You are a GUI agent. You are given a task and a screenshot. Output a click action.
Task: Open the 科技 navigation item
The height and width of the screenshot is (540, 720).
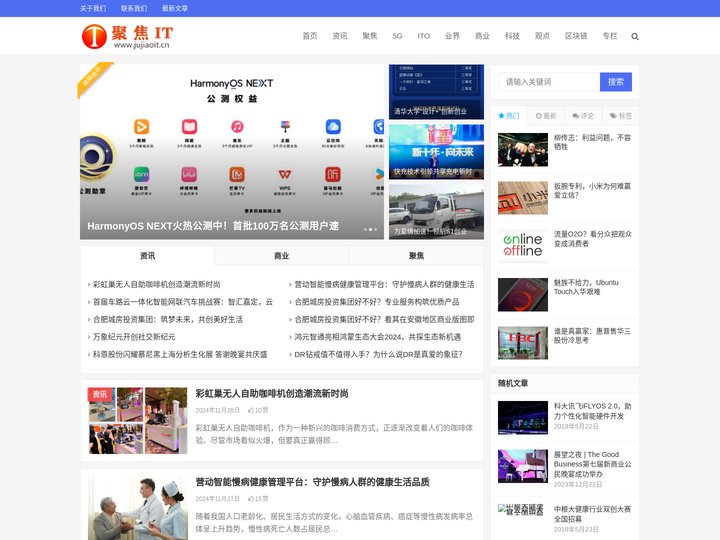[x=512, y=36]
